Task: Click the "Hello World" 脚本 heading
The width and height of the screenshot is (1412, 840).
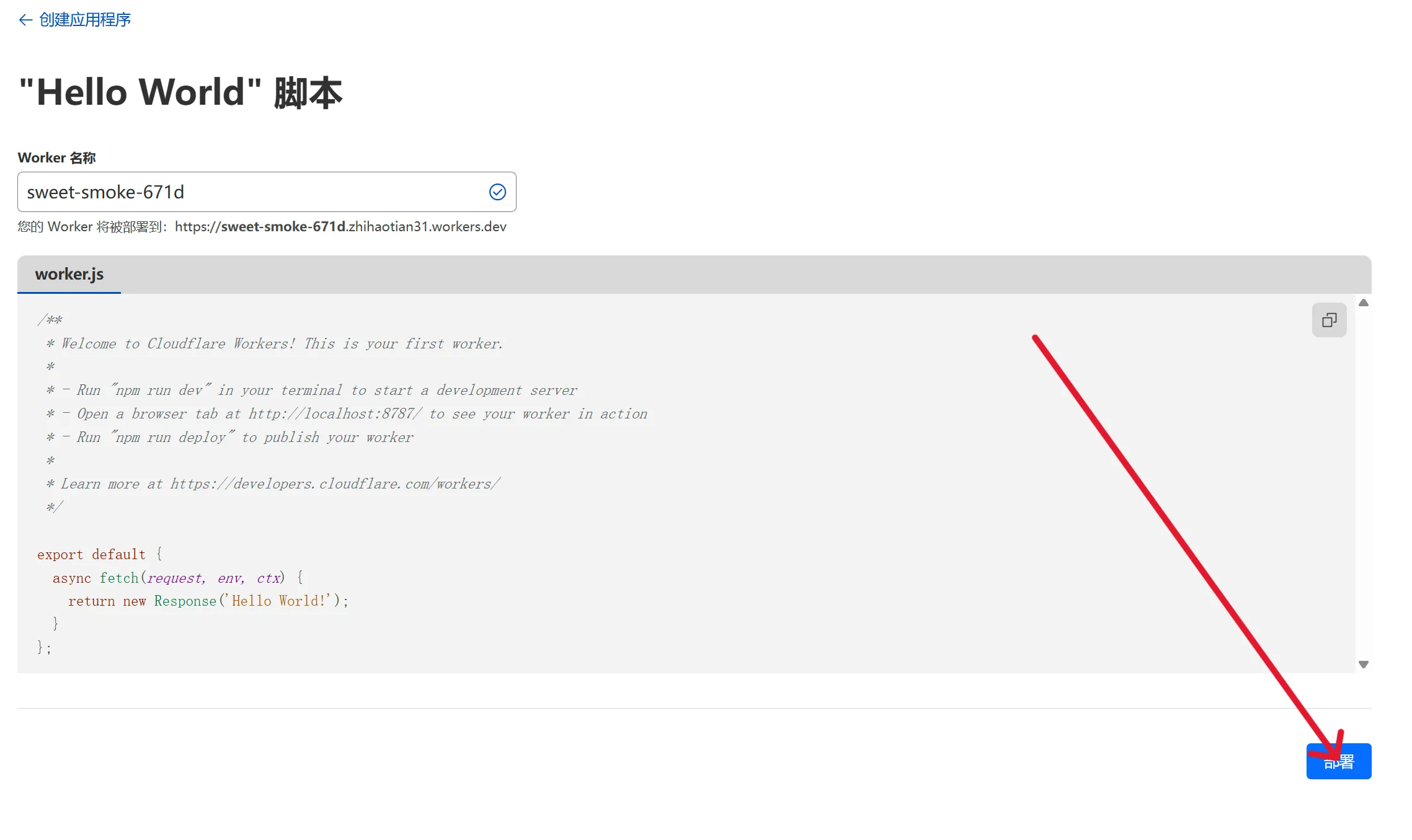Action: tap(180, 93)
